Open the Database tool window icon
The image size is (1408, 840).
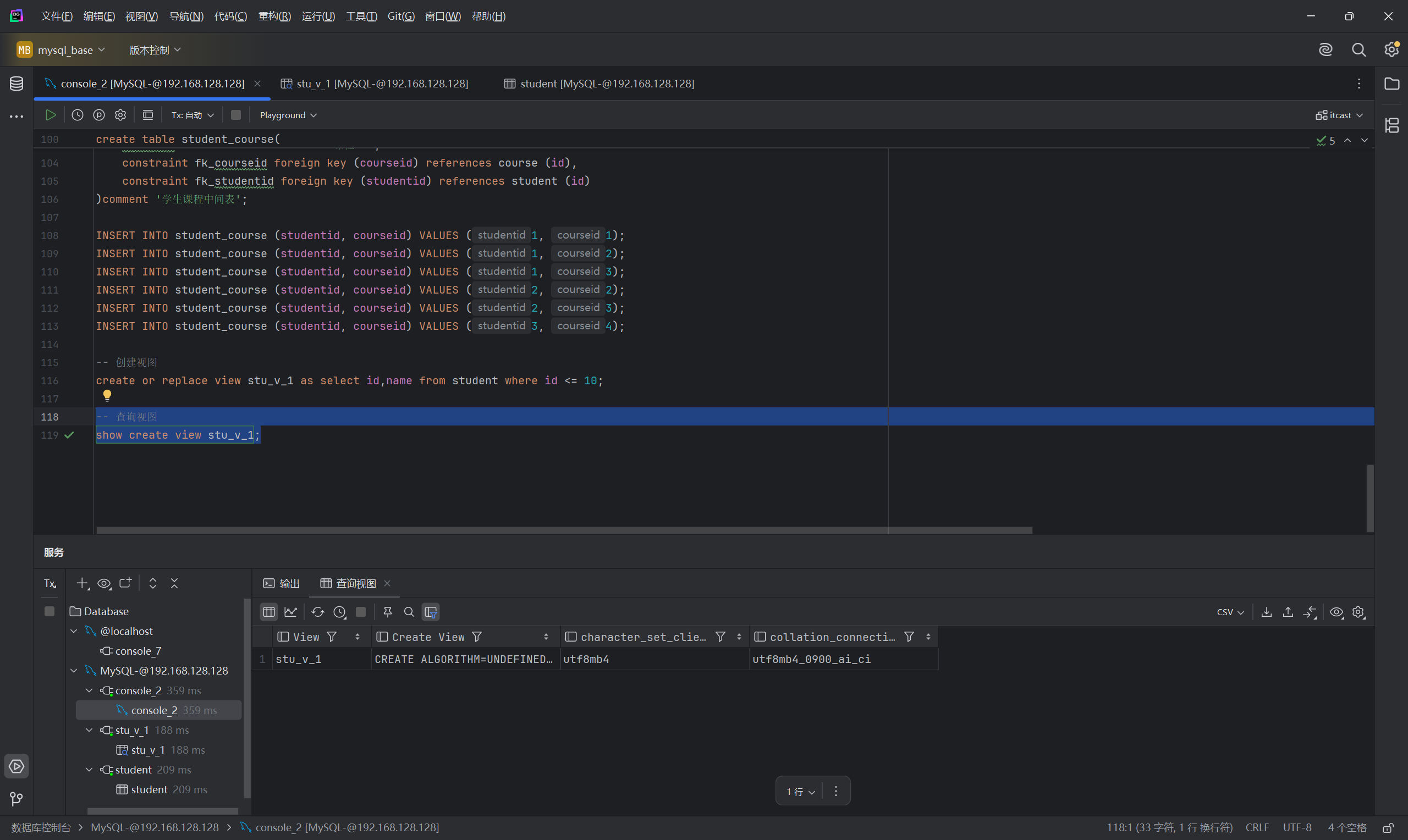16,84
